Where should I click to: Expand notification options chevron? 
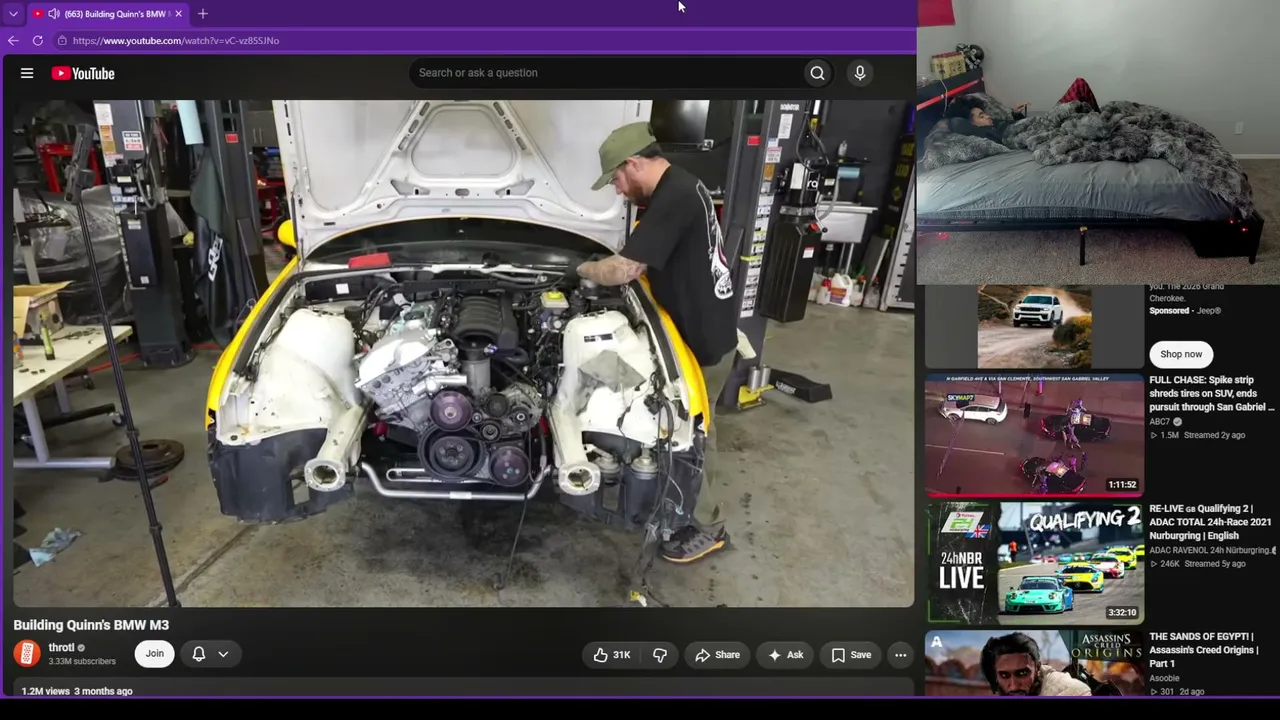click(x=223, y=654)
